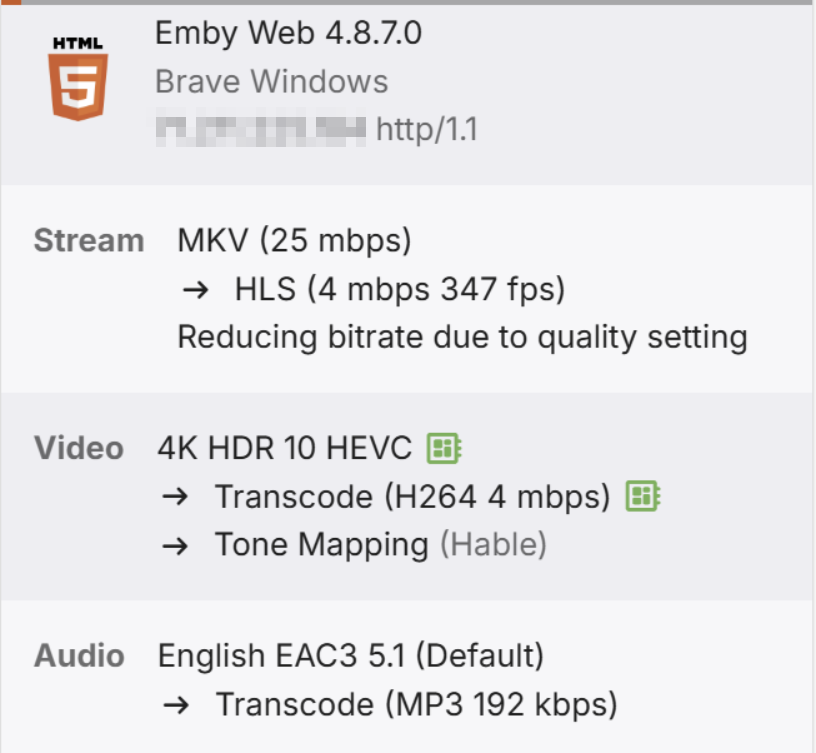816x753 pixels.
Task: Select the Video section label
Action: 78,448
